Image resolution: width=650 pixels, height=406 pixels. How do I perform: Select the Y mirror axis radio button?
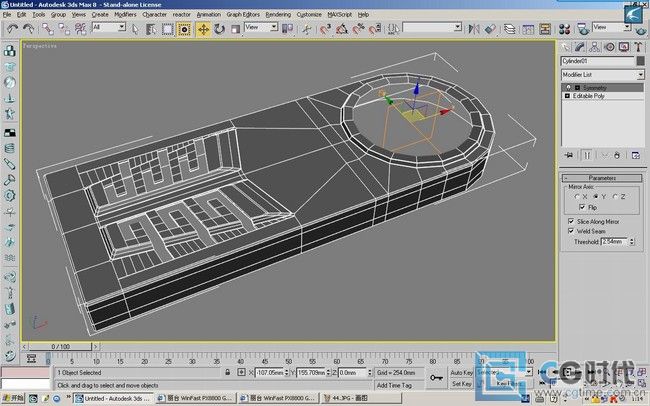click(596, 197)
